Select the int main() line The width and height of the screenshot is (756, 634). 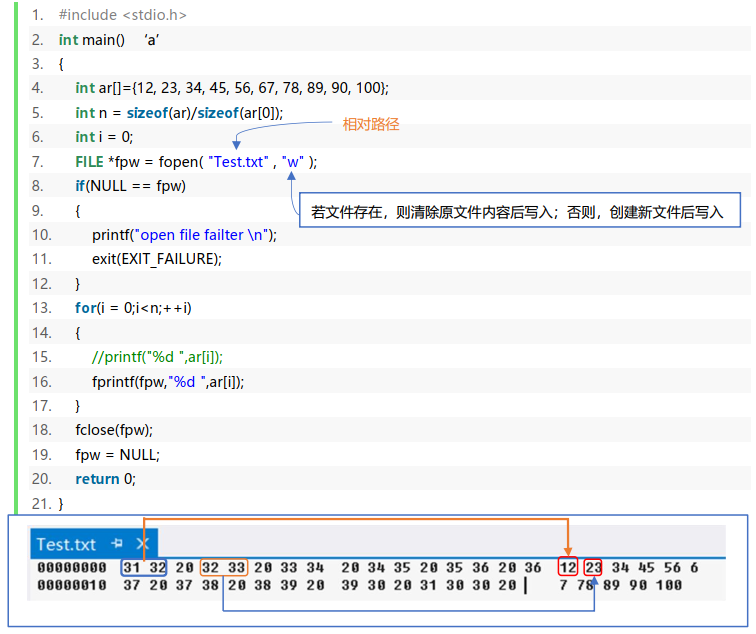click(92, 40)
